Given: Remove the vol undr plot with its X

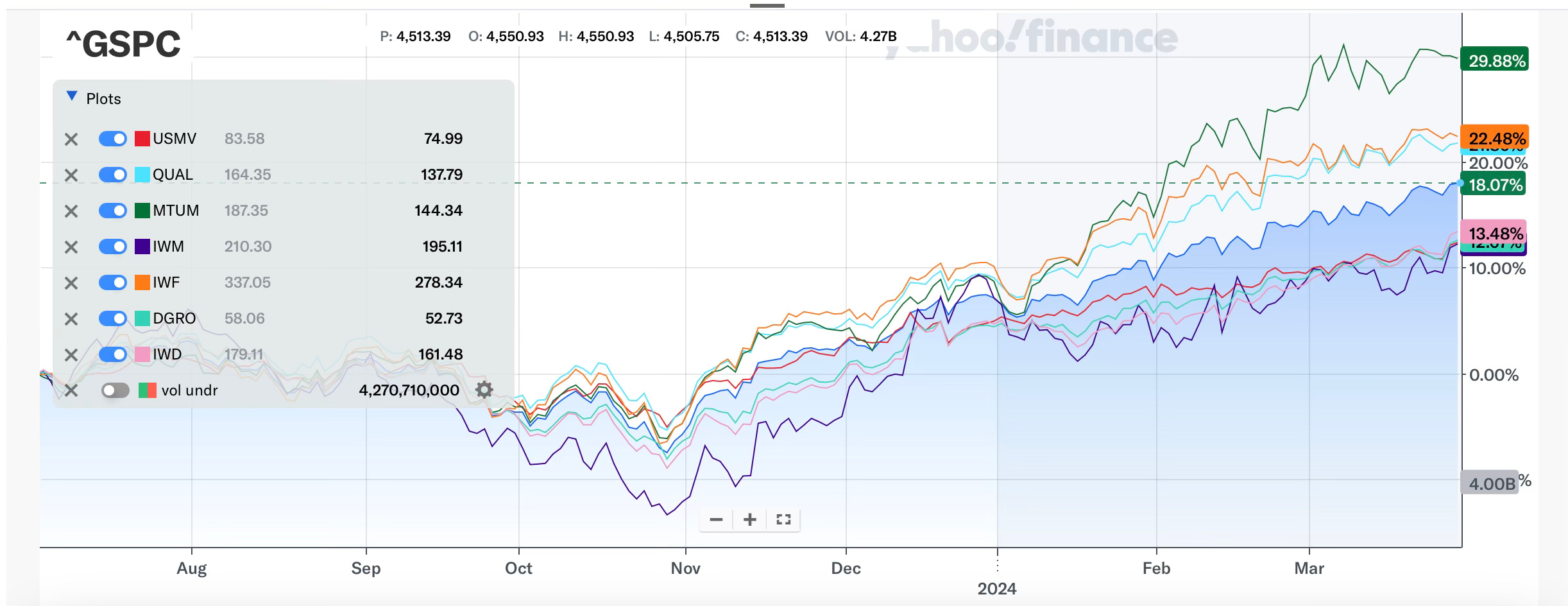Looking at the screenshot, I should pyautogui.click(x=71, y=391).
